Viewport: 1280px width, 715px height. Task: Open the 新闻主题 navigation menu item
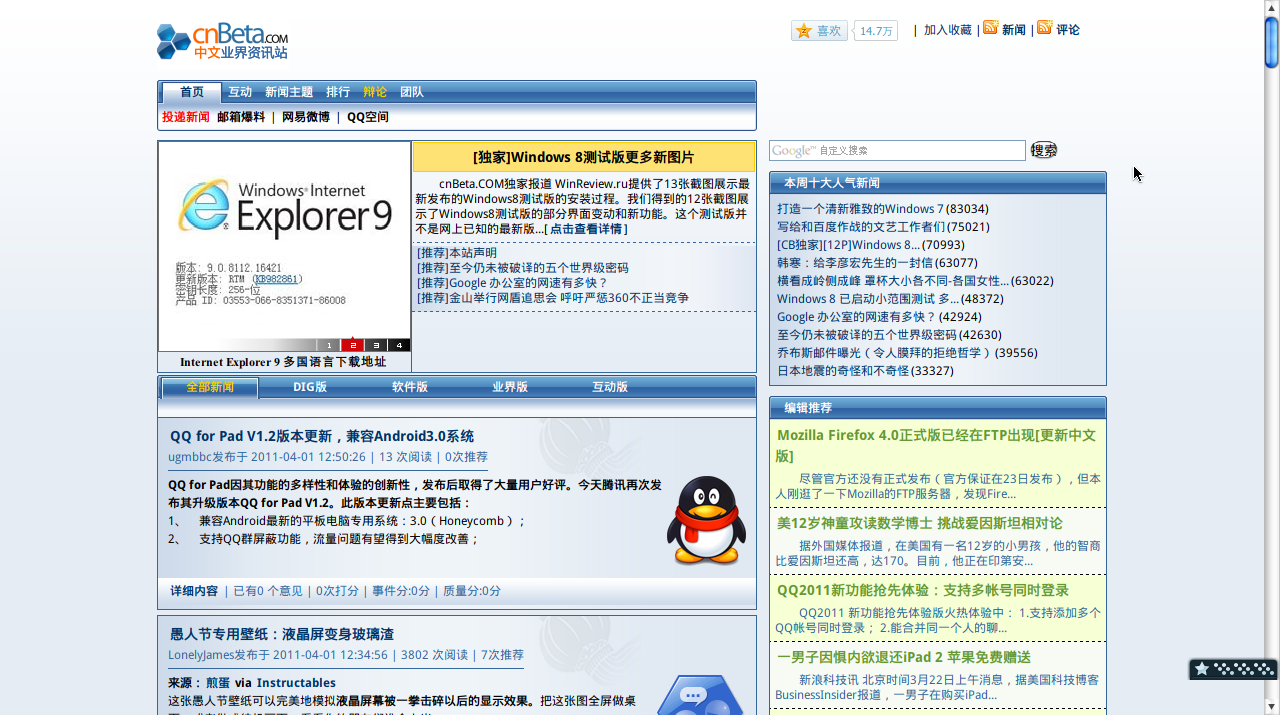click(289, 92)
